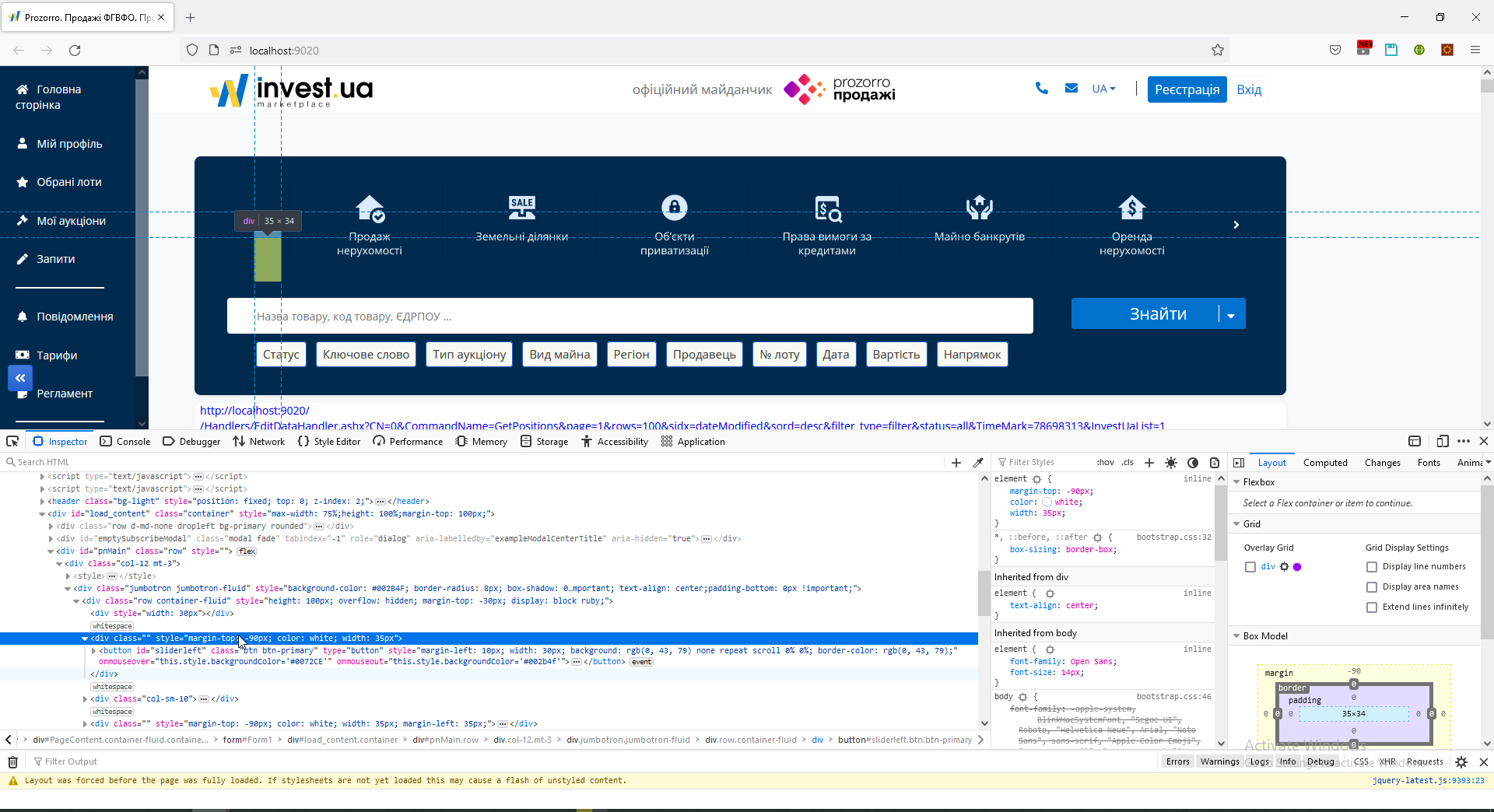Enable Extend lines infinitely checkbox
Screen dimensions: 1494x812
pos(1372,607)
